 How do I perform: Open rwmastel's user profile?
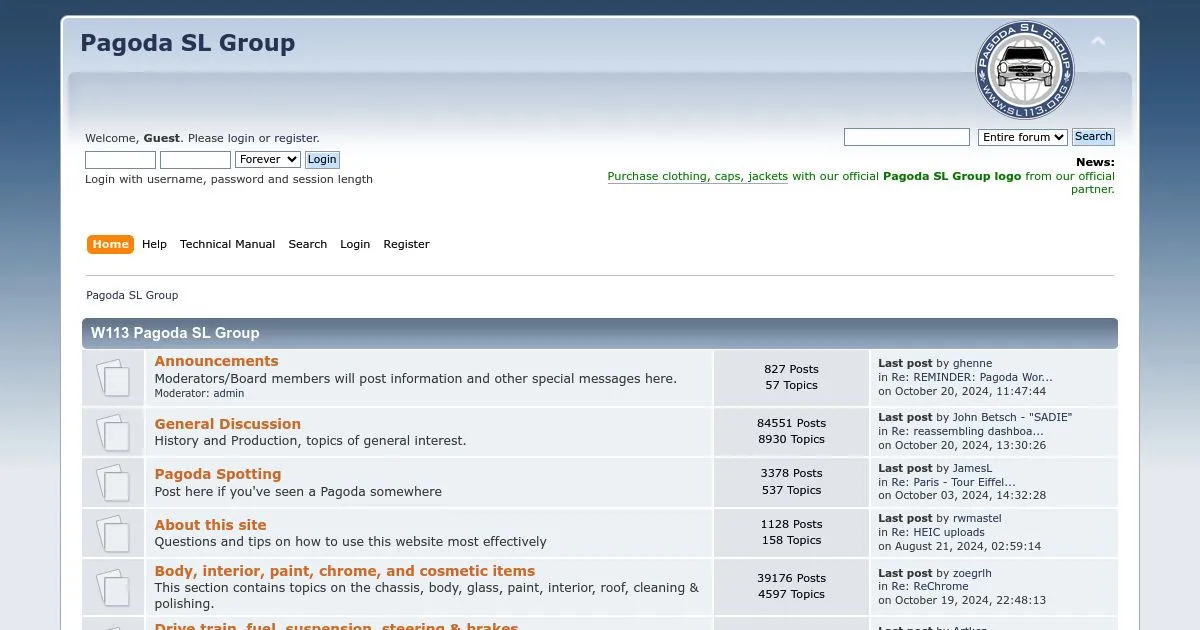point(977,518)
